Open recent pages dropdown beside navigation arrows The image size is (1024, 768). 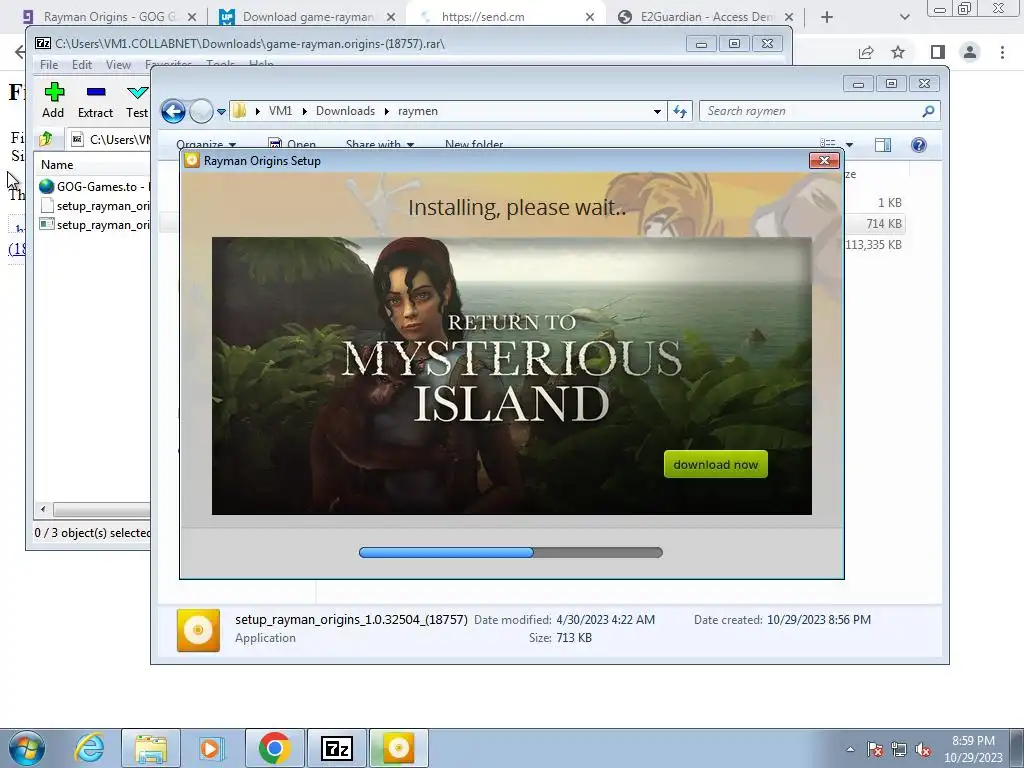(x=221, y=112)
